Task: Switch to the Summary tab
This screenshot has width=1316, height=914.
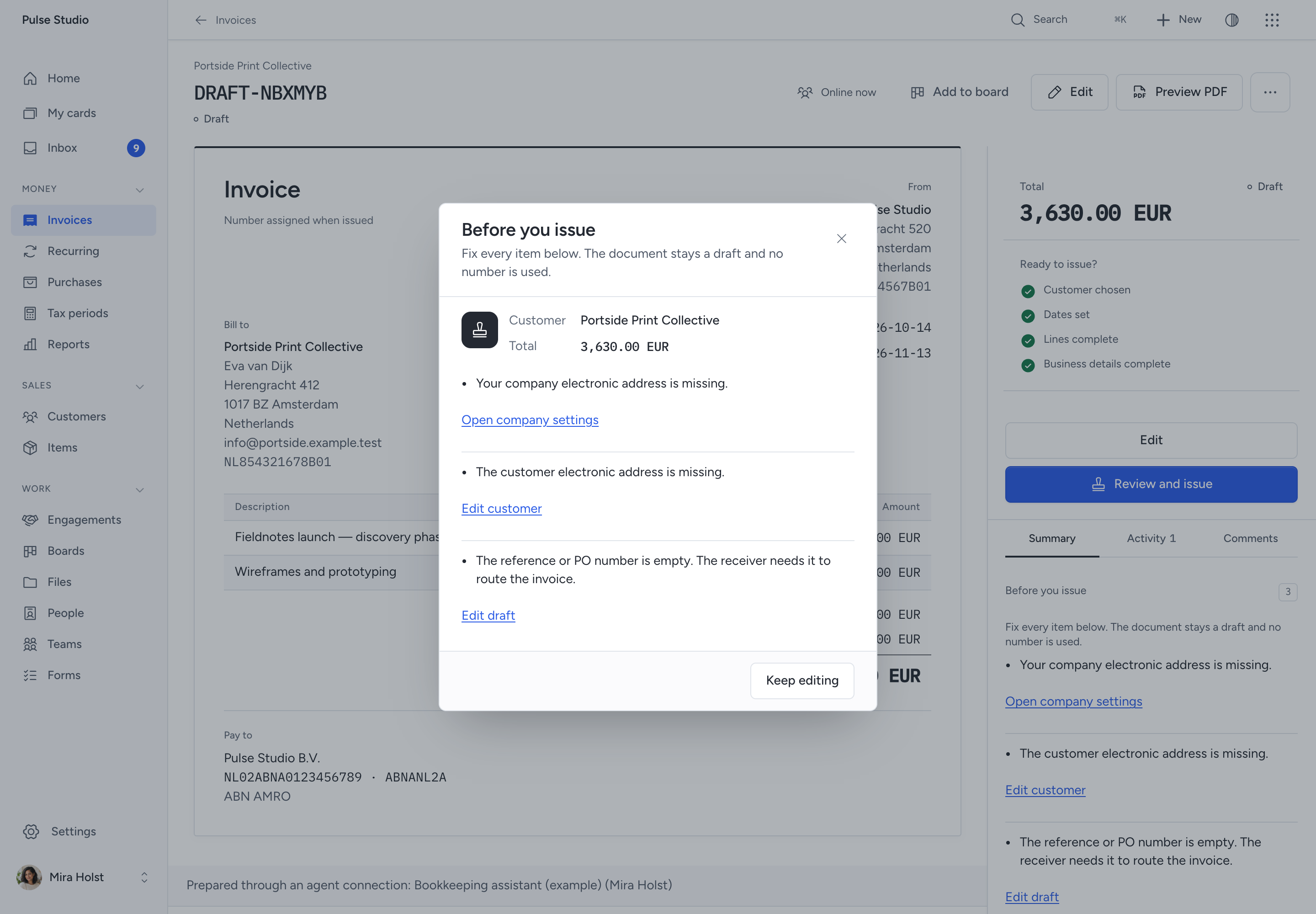Action: pyautogui.click(x=1051, y=539)
